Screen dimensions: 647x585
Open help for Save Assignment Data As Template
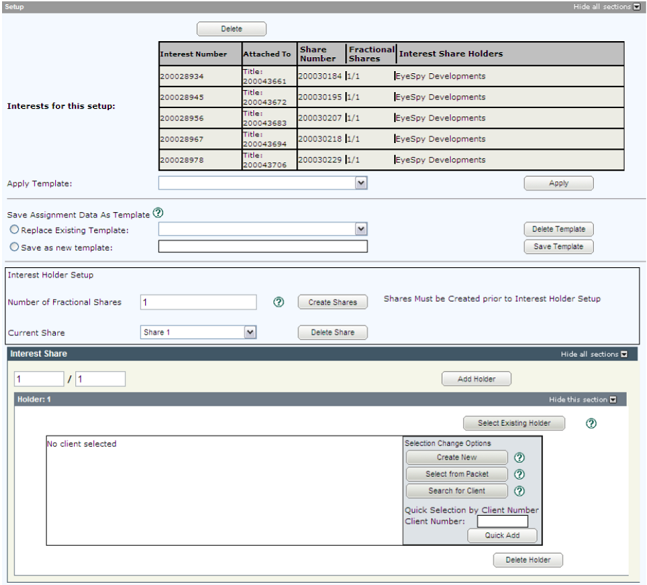click(x=158, y=213)
